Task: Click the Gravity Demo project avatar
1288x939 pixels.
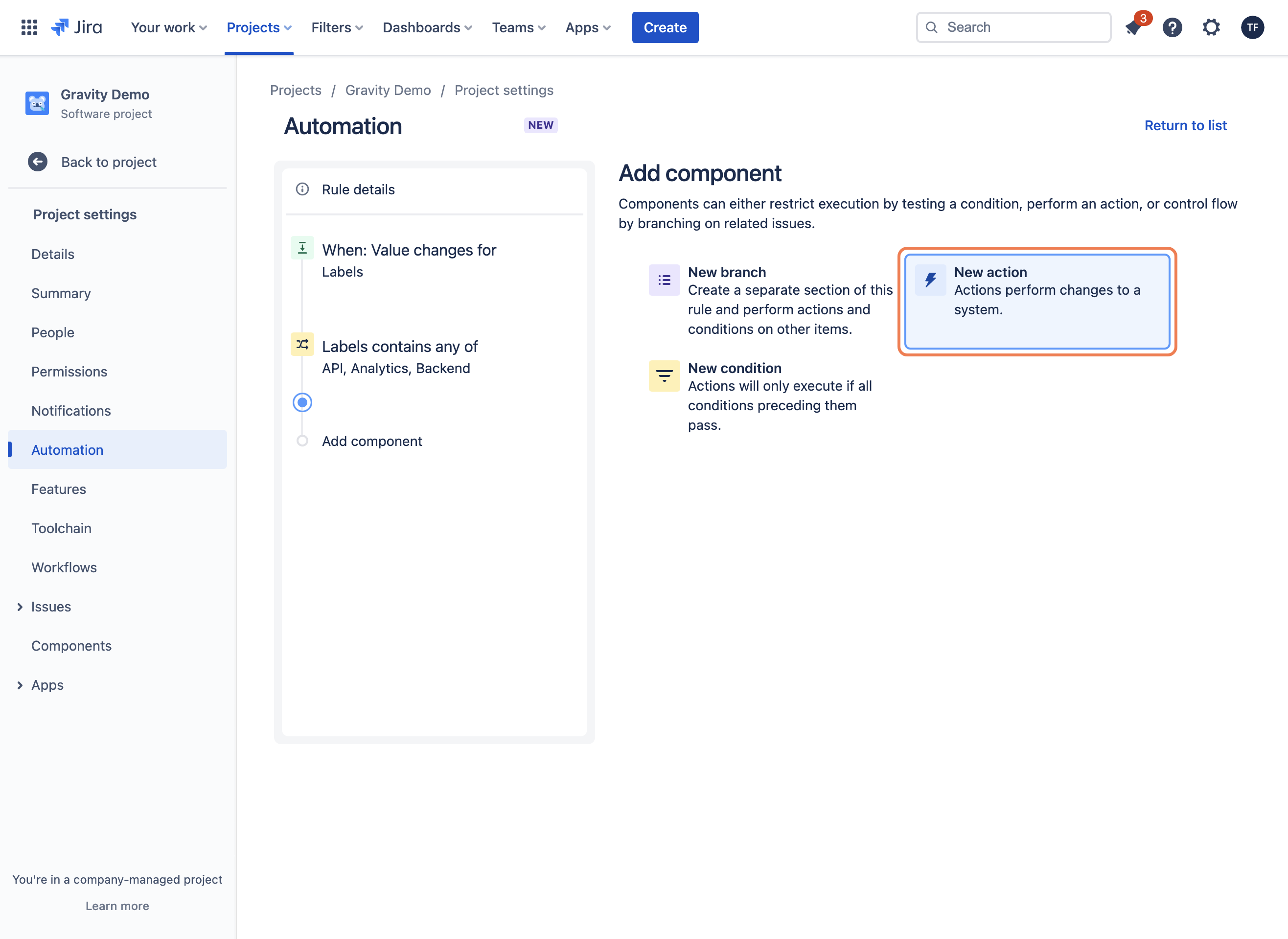Action: [37, 103]
